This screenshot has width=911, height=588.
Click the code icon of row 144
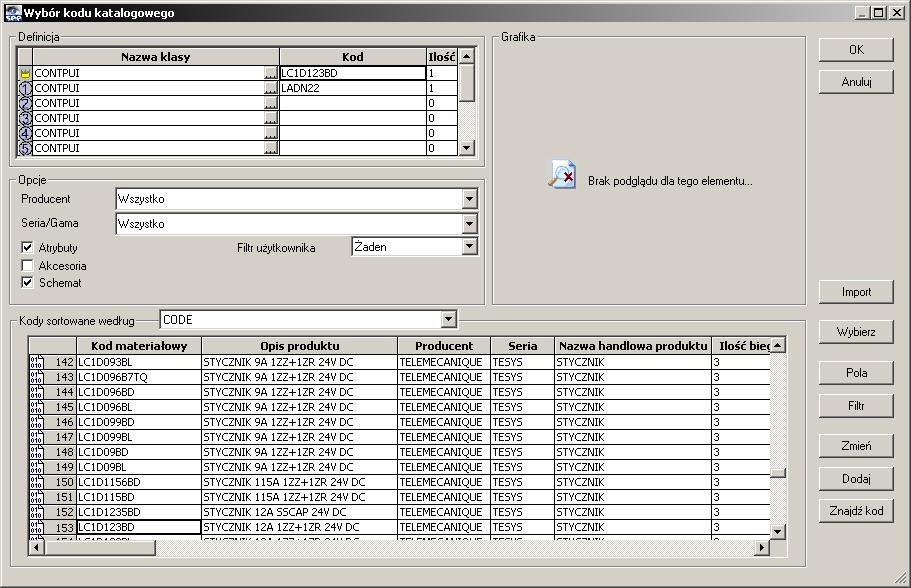pyautogui.click(x=37, y=392)
